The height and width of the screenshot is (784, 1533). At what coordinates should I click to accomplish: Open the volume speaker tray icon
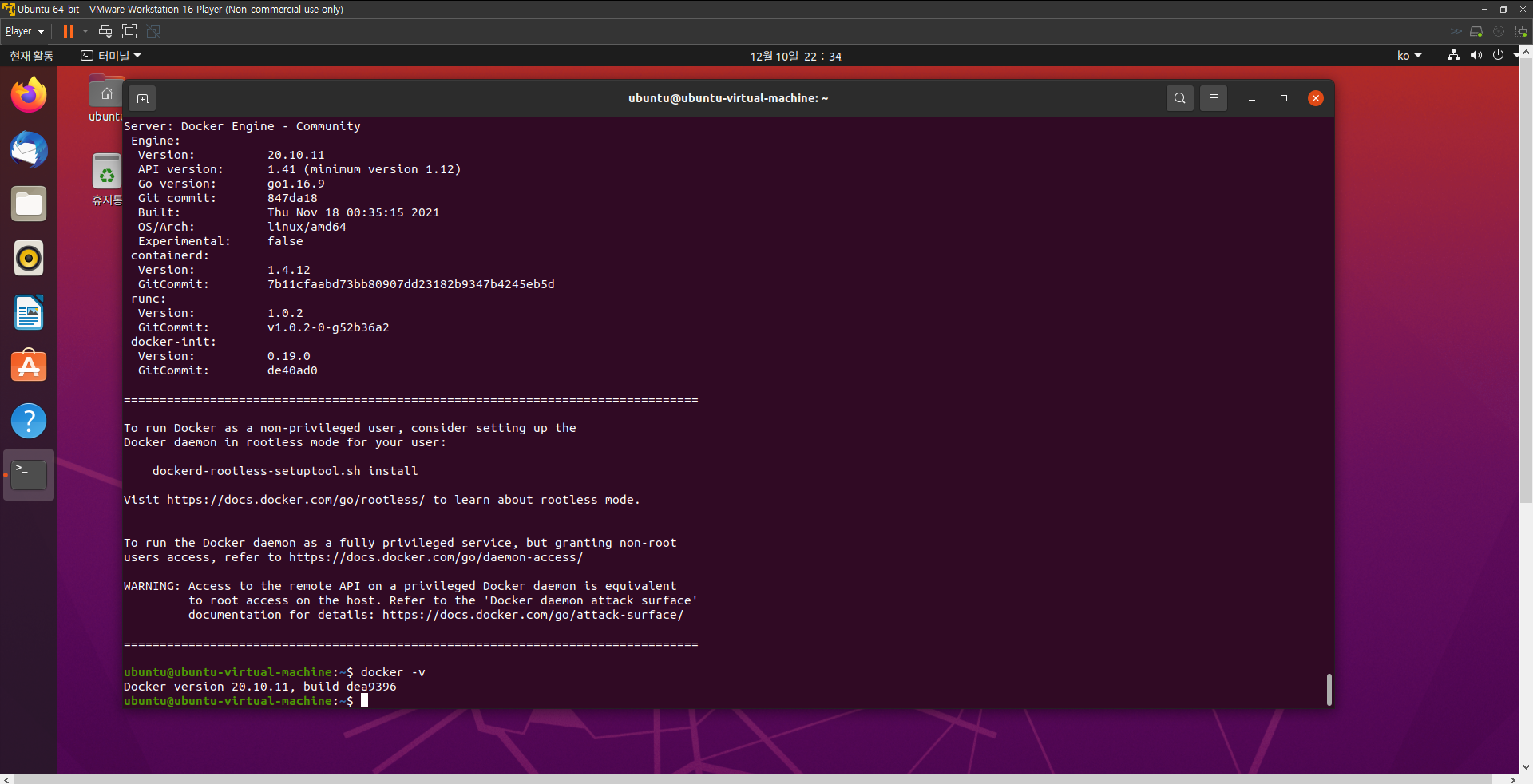[x=1476, y=55]
